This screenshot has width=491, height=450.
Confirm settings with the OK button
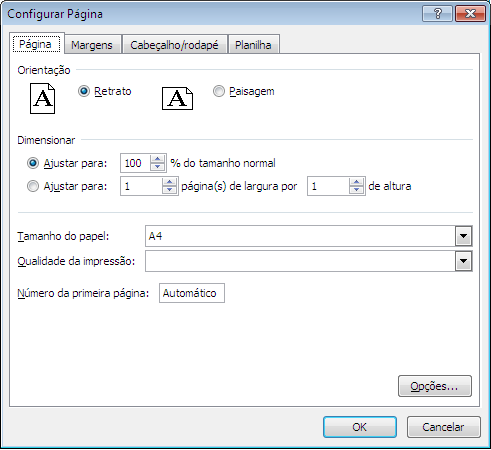[360, 427]
